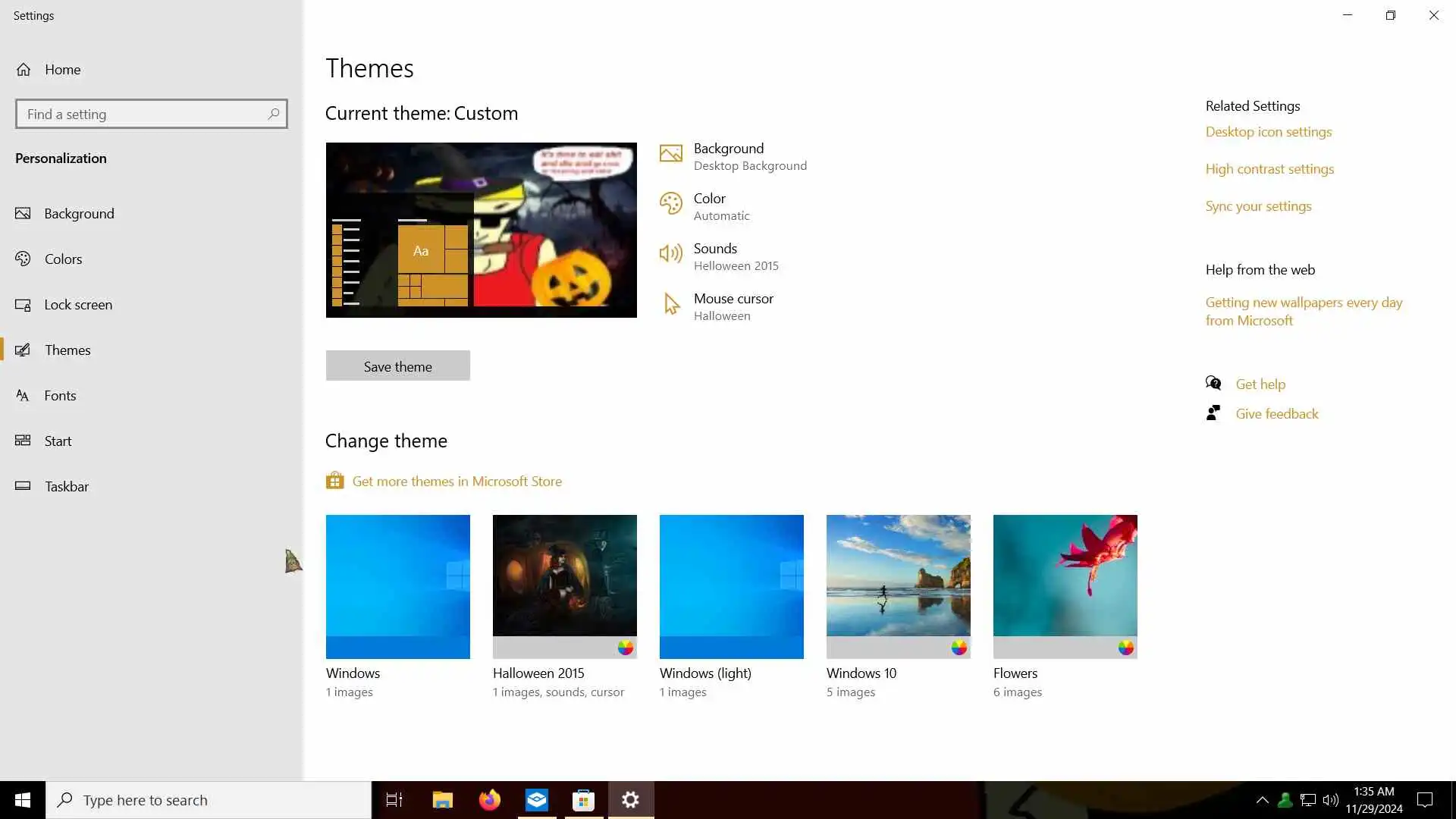Open Taskbar personalization section
Viewport: 1456px width, 819px height.
coord(67,487)
